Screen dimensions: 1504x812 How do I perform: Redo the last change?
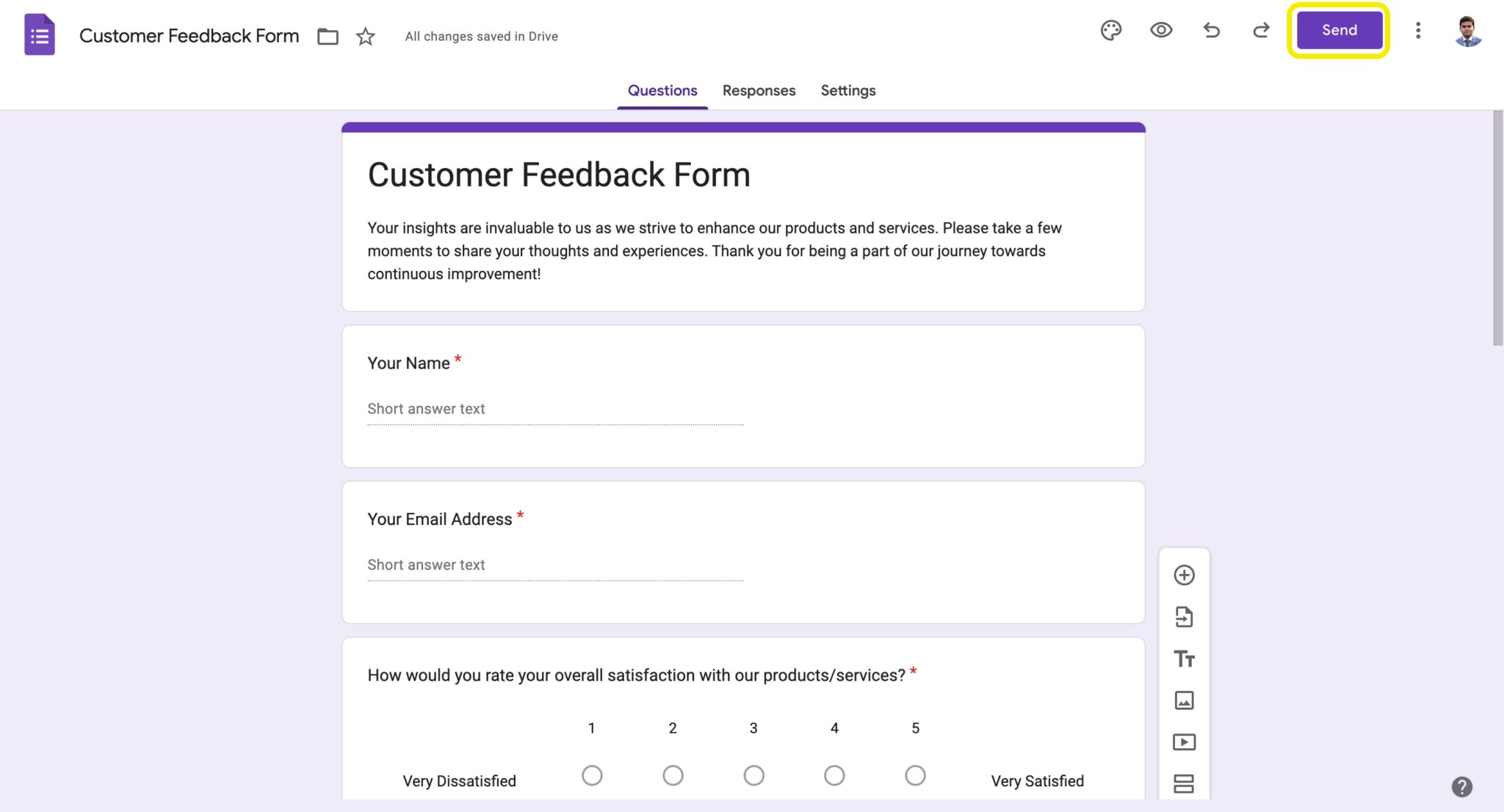[x=1261, y=30]
